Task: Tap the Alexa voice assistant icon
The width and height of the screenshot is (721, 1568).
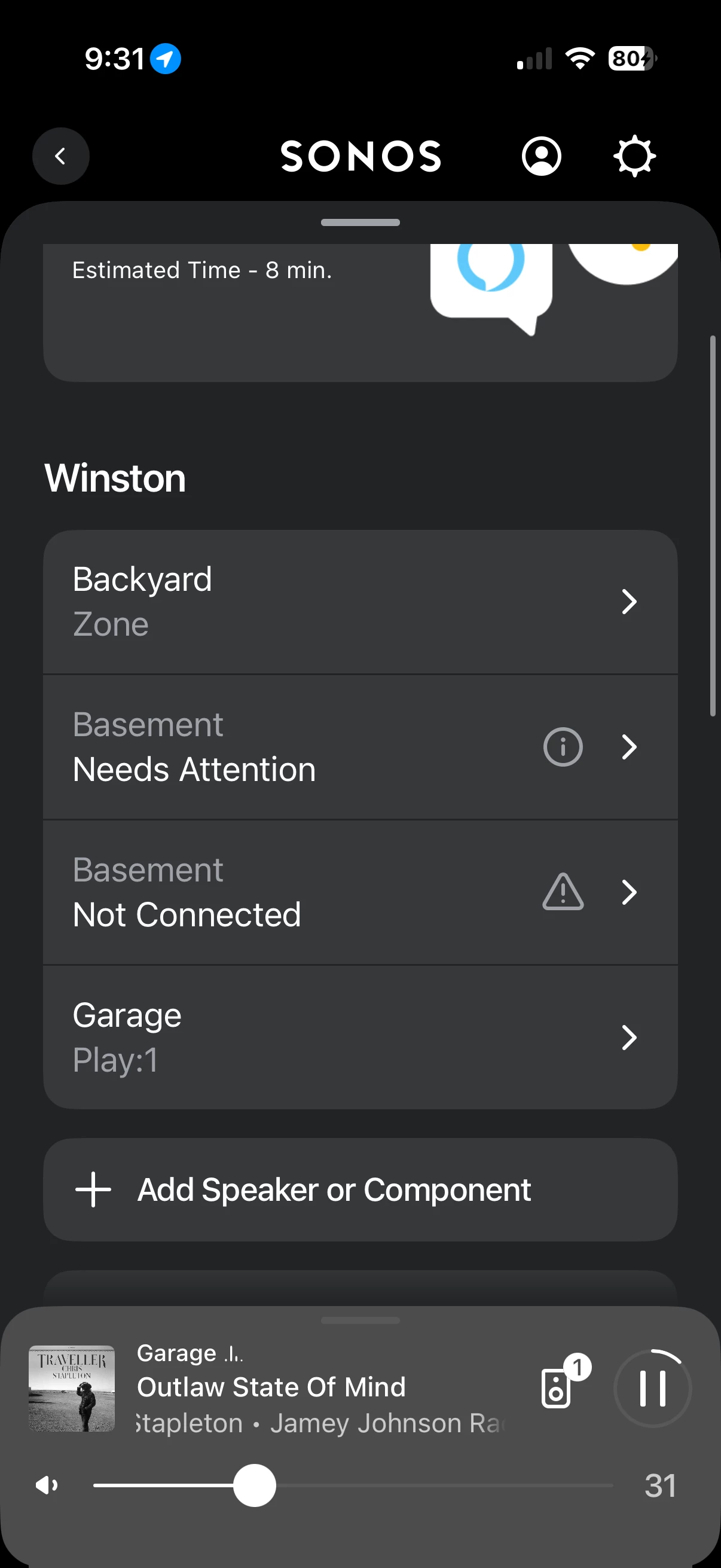Action: pos(490,268)
